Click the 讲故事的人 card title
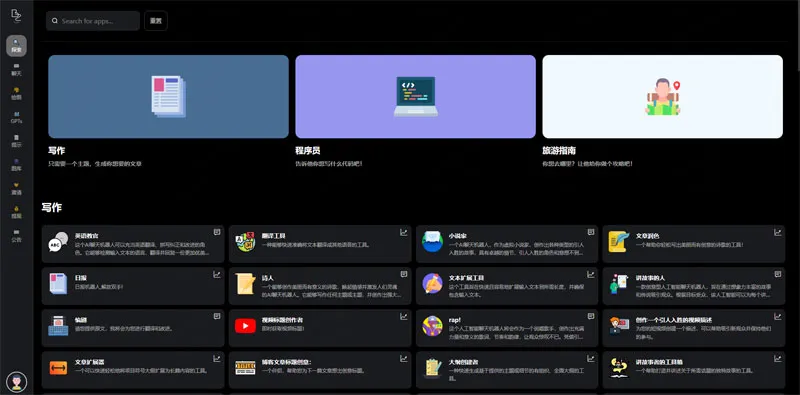This screenshot has width=800, height=395. pyautogui.click(x=651, y=278)
